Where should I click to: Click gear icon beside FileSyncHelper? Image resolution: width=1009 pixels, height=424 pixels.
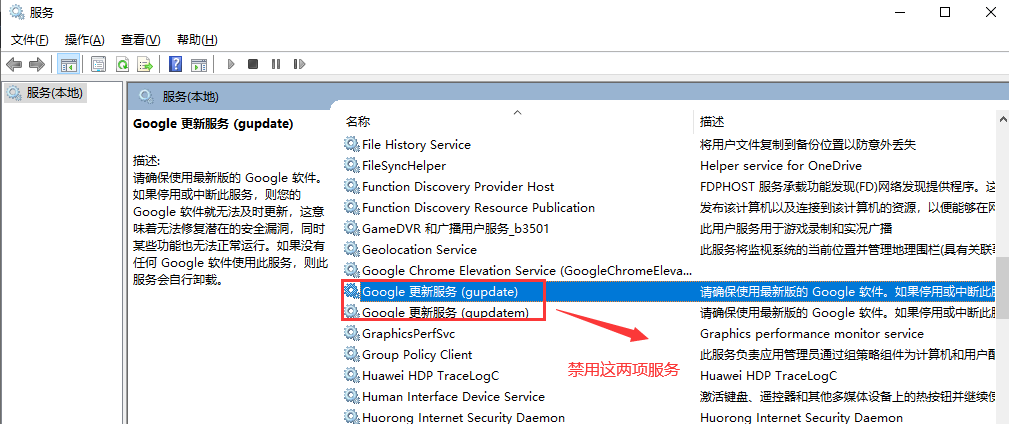click(351, 165)
